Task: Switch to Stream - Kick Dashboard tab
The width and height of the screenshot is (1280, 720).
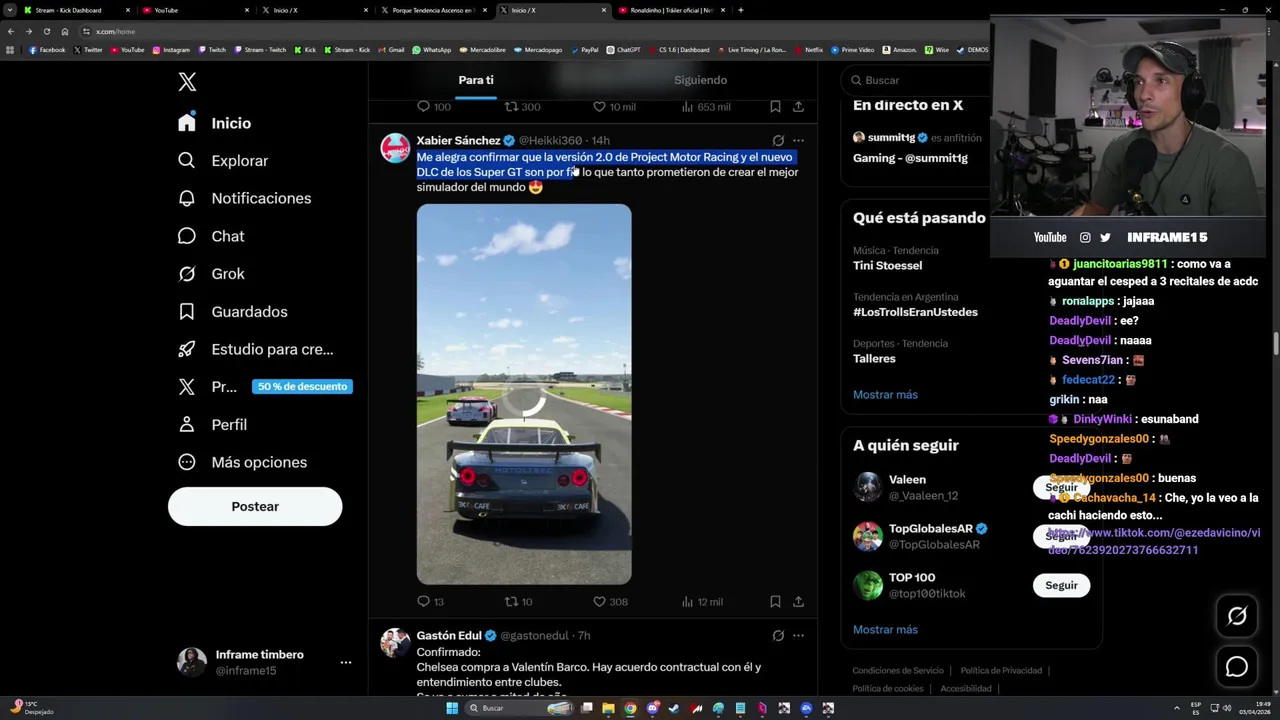Action: point(75,10)
